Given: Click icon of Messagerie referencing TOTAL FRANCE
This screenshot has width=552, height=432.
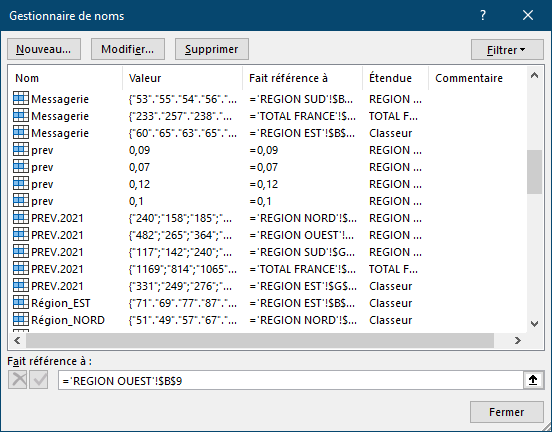Looking at the screenshot, I should pyautogui.click(x=21, y=115).
